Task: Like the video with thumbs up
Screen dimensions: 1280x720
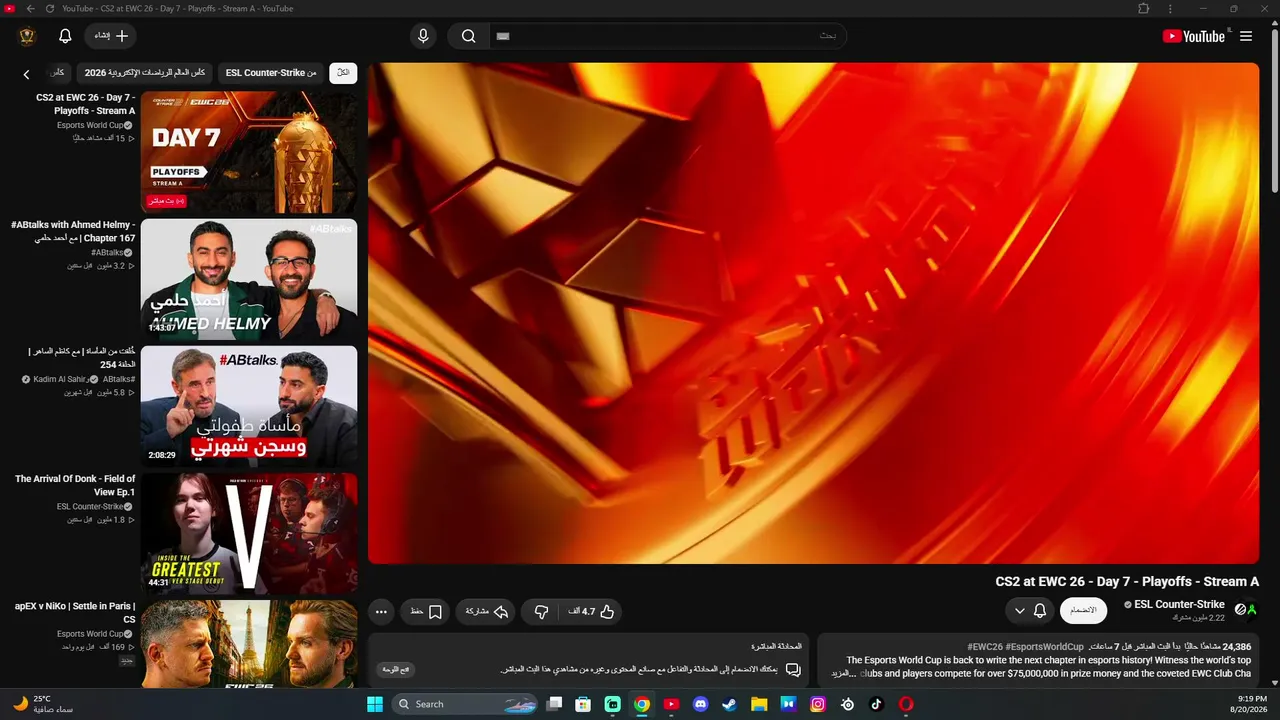Action: pos(591,611)
